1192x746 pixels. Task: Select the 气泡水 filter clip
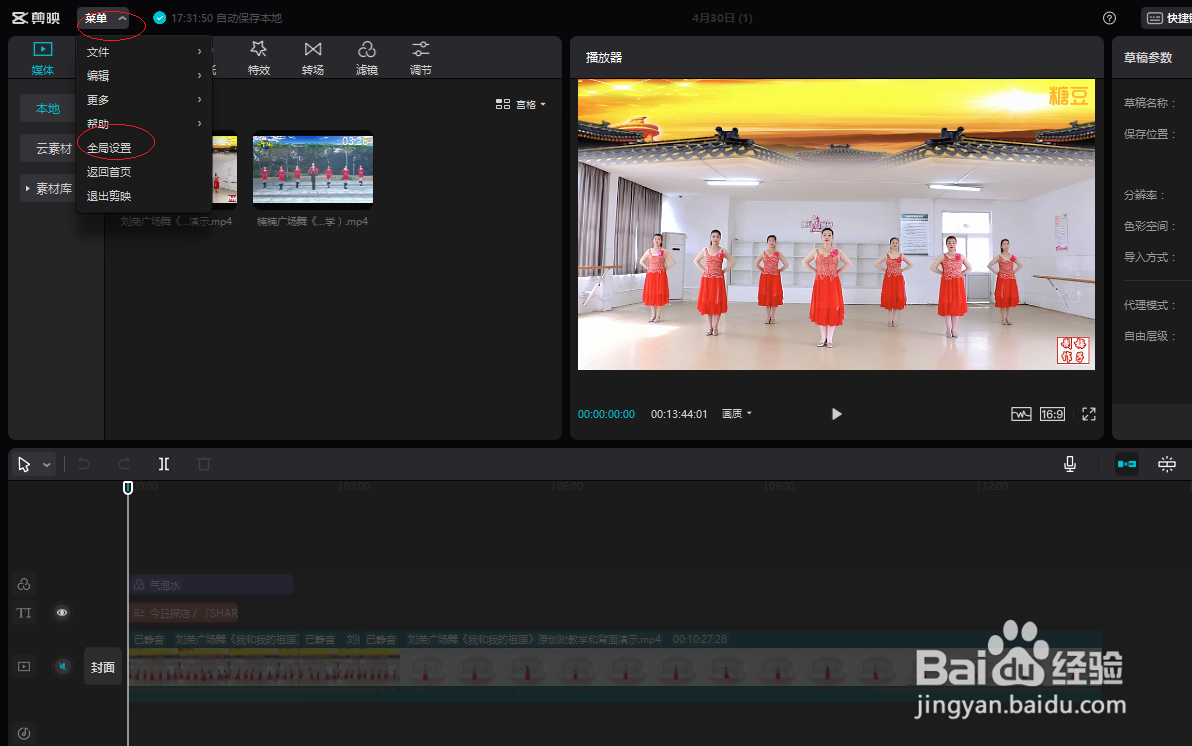point(211,585)
